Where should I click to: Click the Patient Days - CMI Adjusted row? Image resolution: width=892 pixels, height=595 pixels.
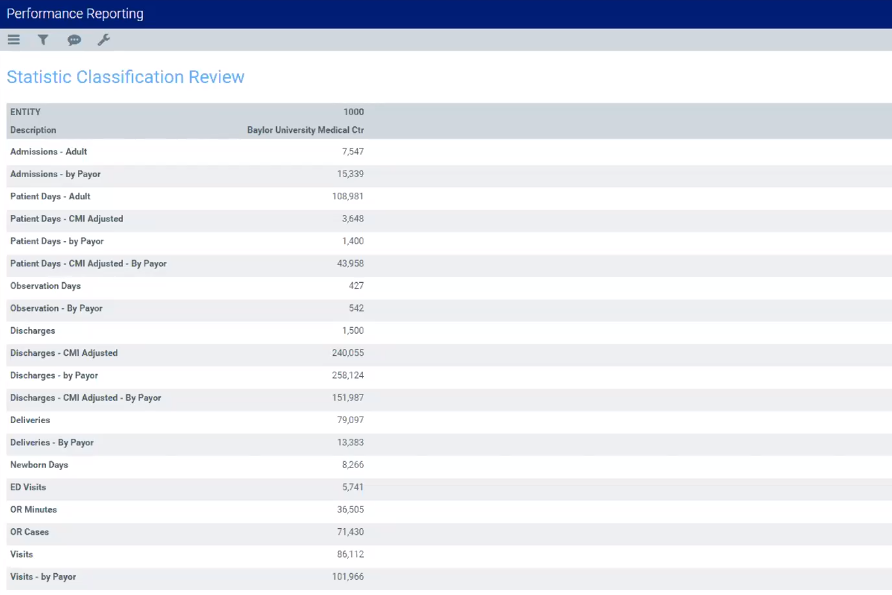66,219
